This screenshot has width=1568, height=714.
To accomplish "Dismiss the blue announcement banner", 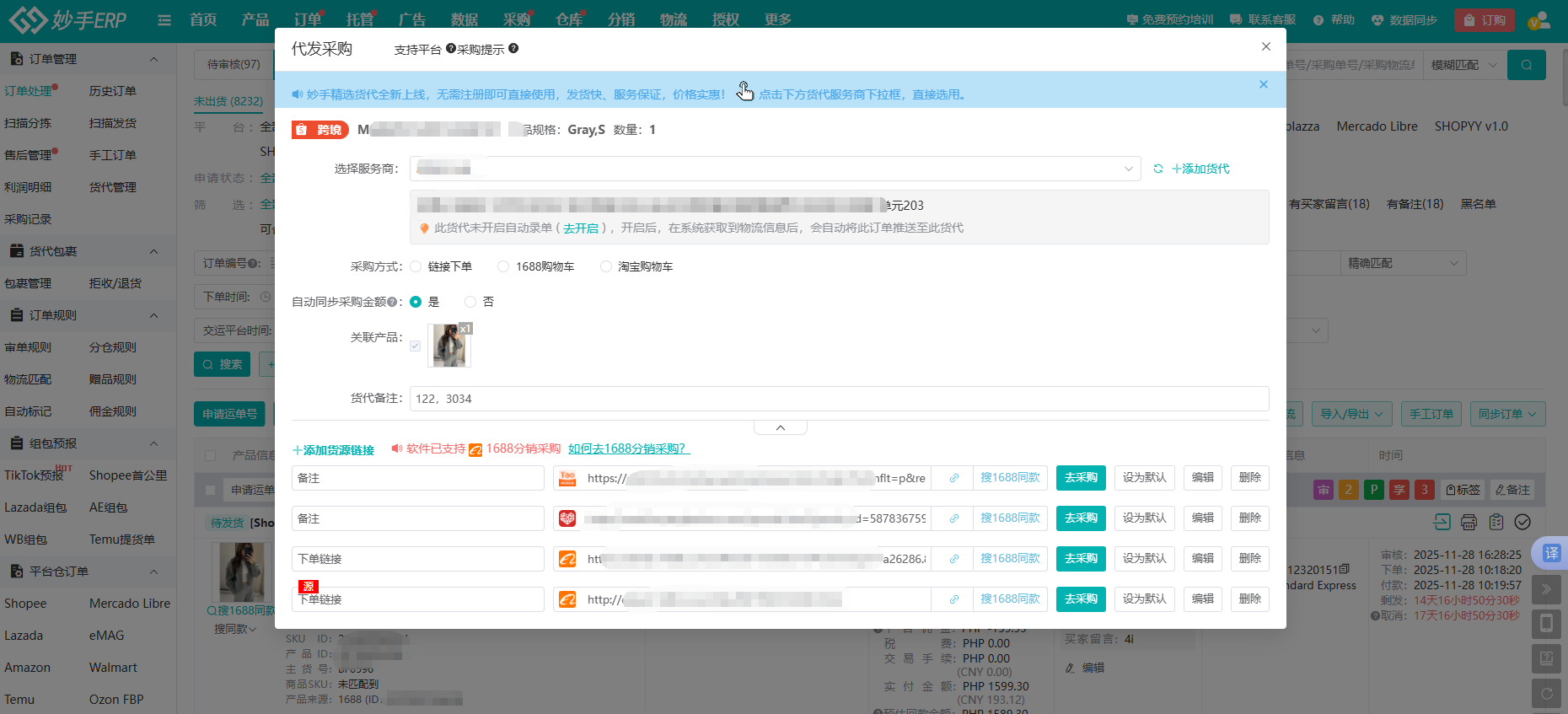I will (1263, 84).
